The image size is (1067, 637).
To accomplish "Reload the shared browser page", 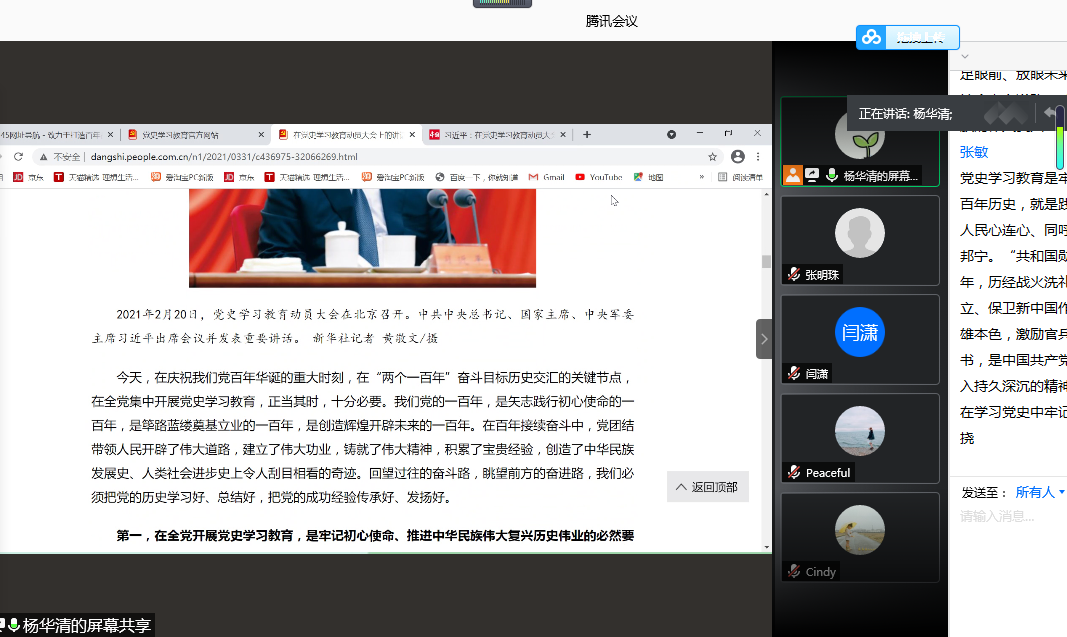I will click(18, 157).
